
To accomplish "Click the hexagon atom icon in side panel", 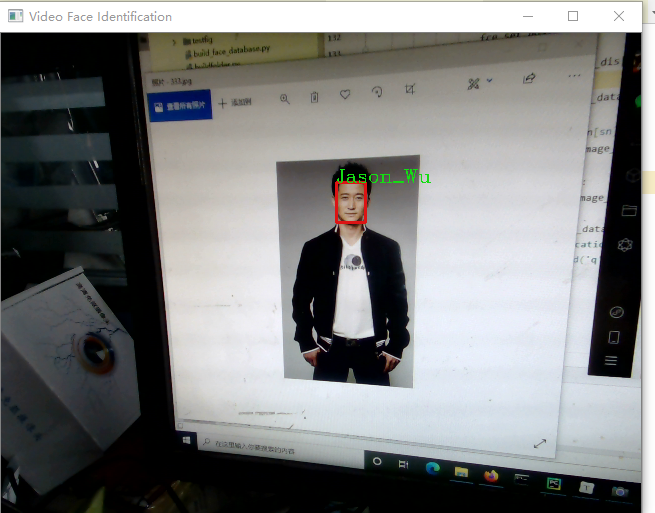I will 625,245.
